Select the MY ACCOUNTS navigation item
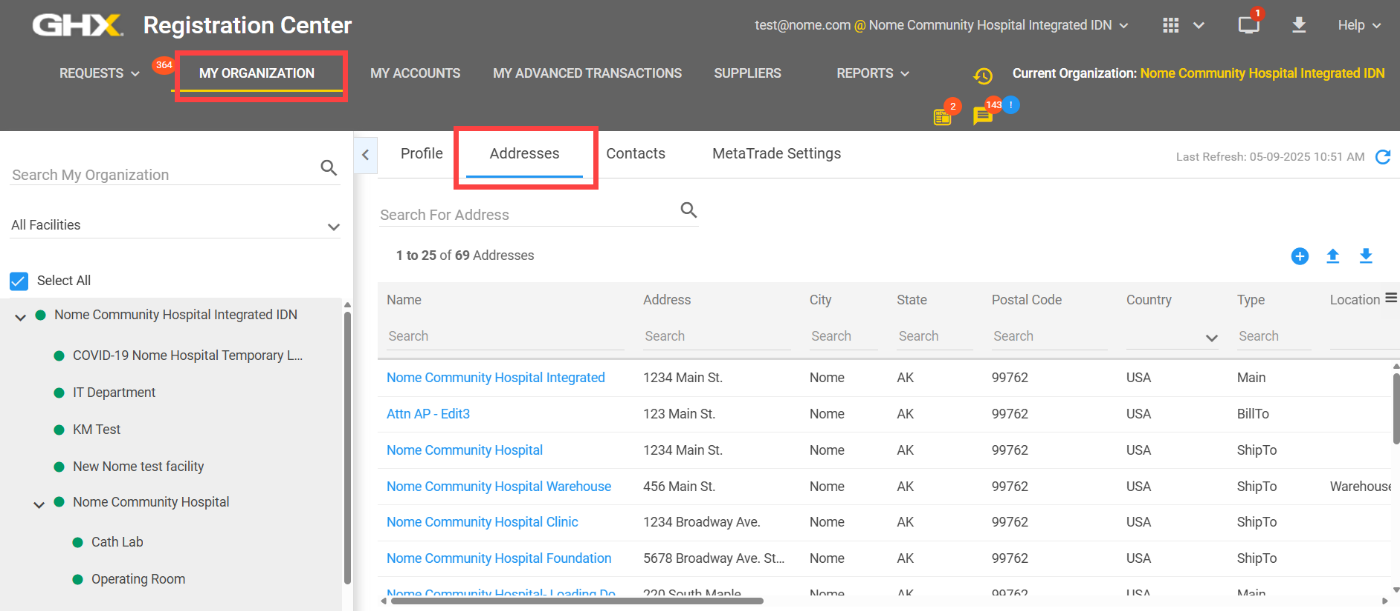 (x=415, y=73)
